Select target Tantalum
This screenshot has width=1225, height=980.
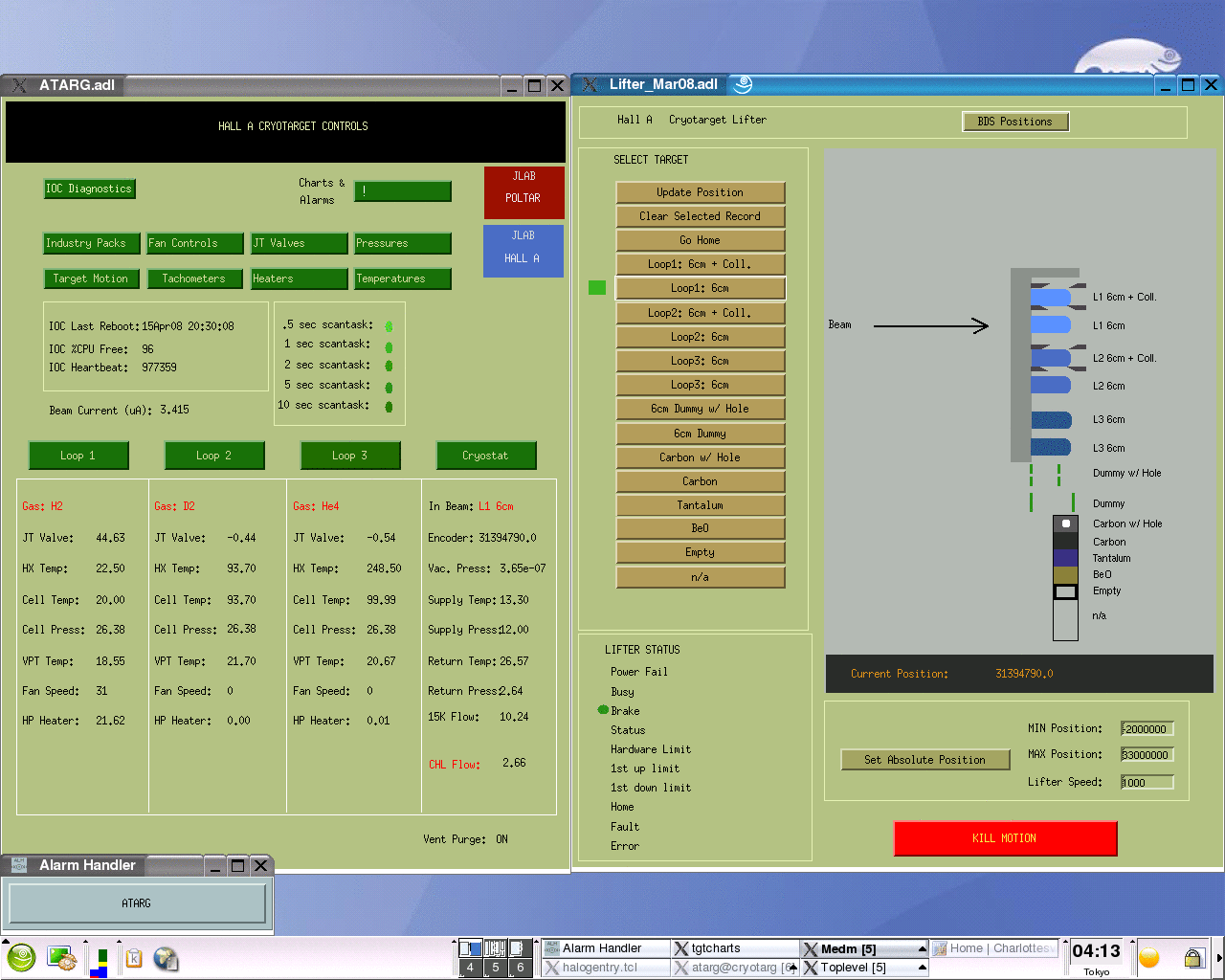(701, 505)
